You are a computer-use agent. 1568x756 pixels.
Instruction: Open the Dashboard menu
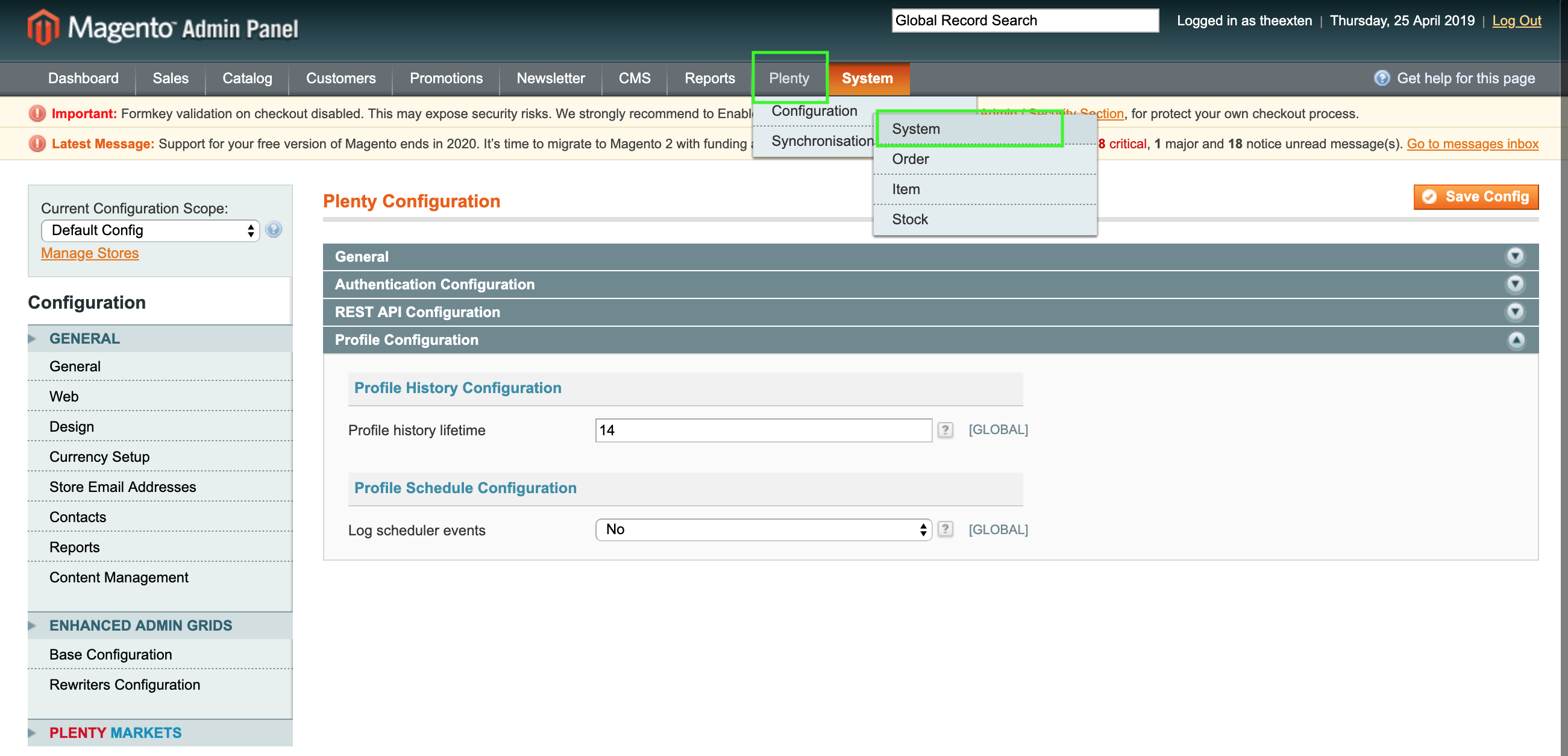[83, 78]
